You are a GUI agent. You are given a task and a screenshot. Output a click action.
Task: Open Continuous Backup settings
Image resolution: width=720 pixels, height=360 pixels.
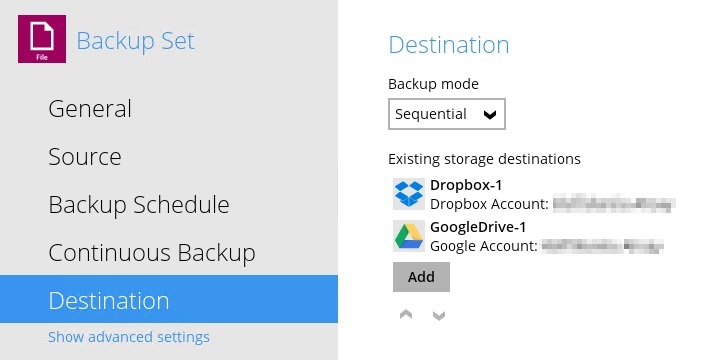tap(152, 253)
